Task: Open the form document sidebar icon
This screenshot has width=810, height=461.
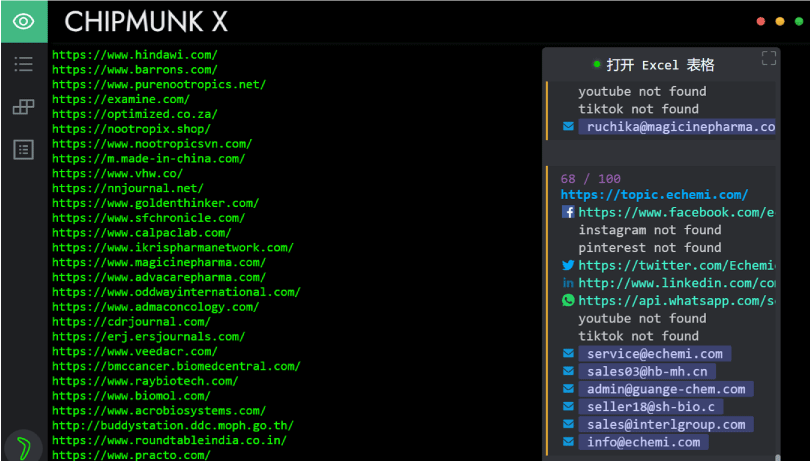Action: pyautogui.click(x=24, y=149)
